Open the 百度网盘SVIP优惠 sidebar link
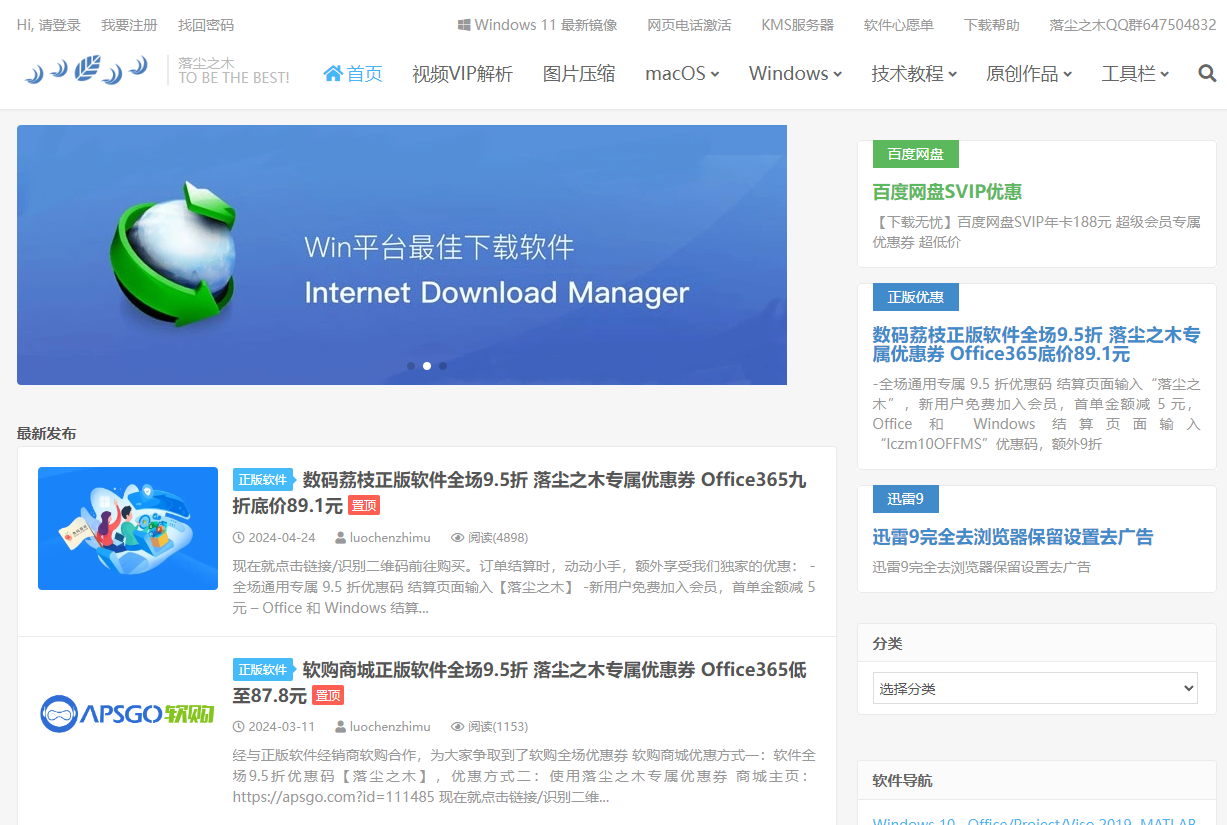The height and width of the screenshot is (825, 1227). 947,192
